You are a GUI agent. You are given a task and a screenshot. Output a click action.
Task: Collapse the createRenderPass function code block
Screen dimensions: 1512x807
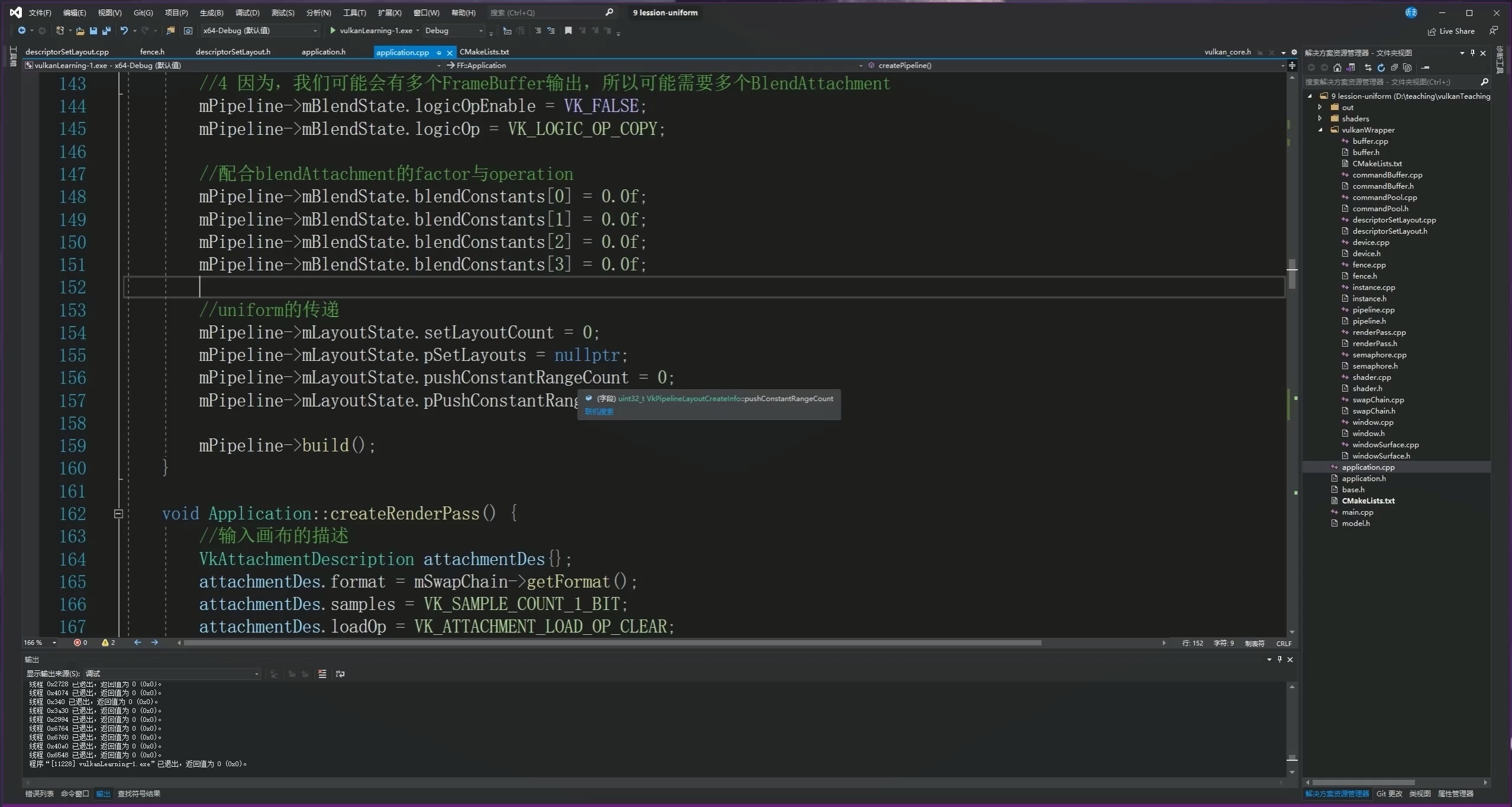pos(118,514)
